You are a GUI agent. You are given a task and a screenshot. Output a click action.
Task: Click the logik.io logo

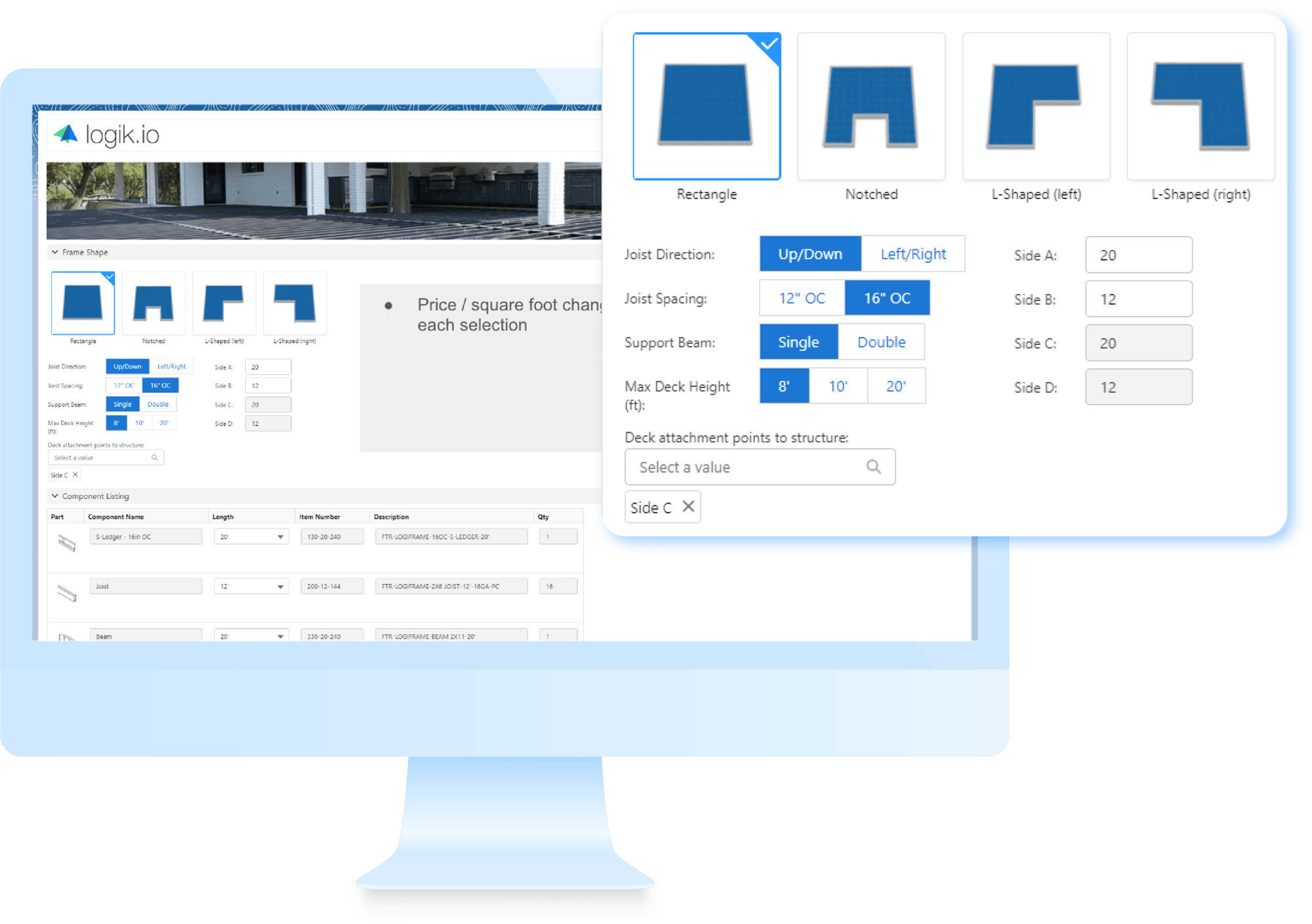click(106, 134)
